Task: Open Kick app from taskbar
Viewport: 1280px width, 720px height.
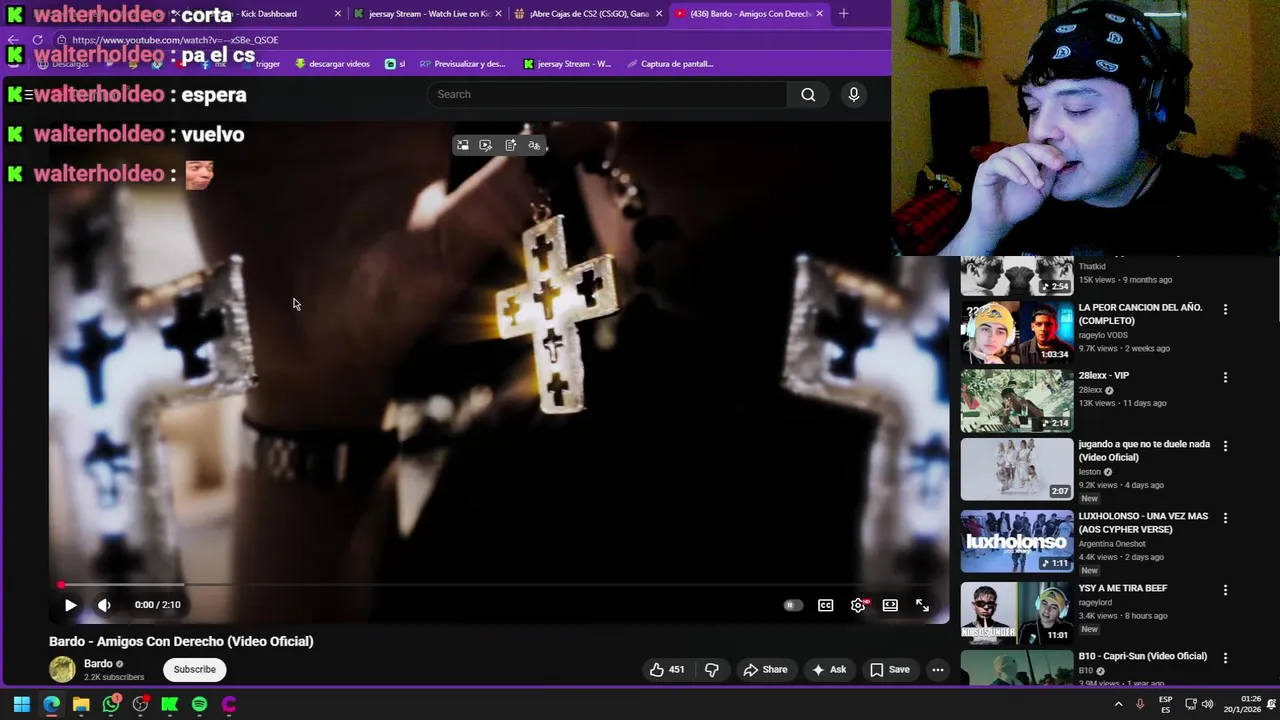Action: (170, 704)
